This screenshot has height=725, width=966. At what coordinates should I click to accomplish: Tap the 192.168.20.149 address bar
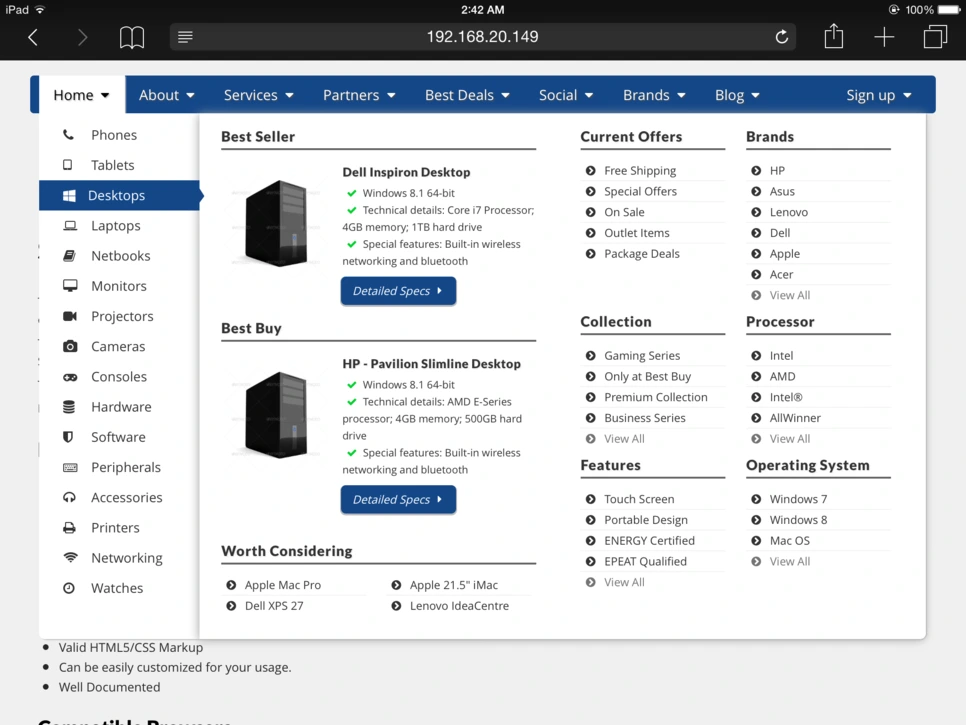(482, 37)
